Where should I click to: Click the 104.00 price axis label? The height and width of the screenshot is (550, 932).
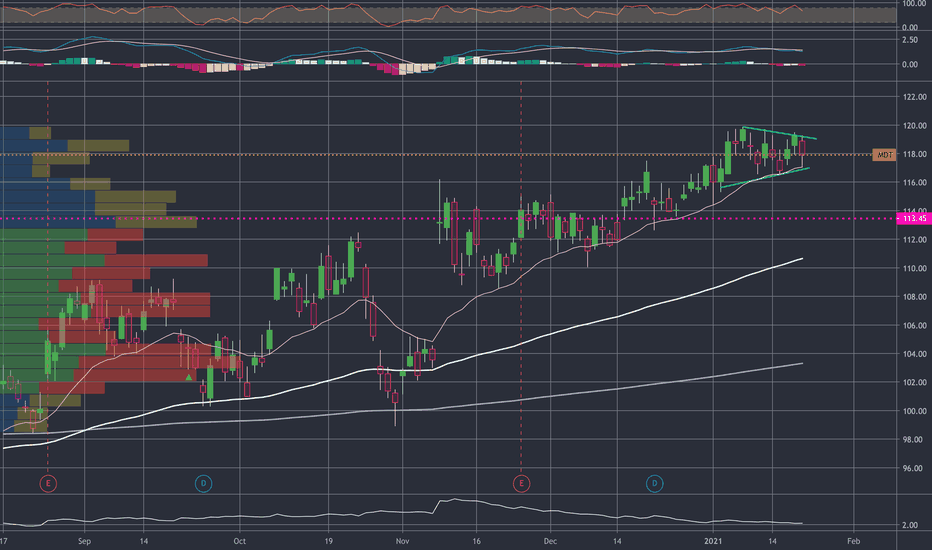click(x=914, y=354)
